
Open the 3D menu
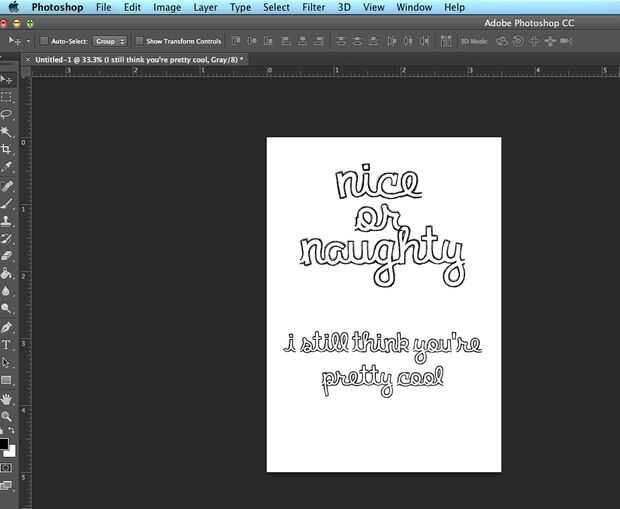(344, 7)
